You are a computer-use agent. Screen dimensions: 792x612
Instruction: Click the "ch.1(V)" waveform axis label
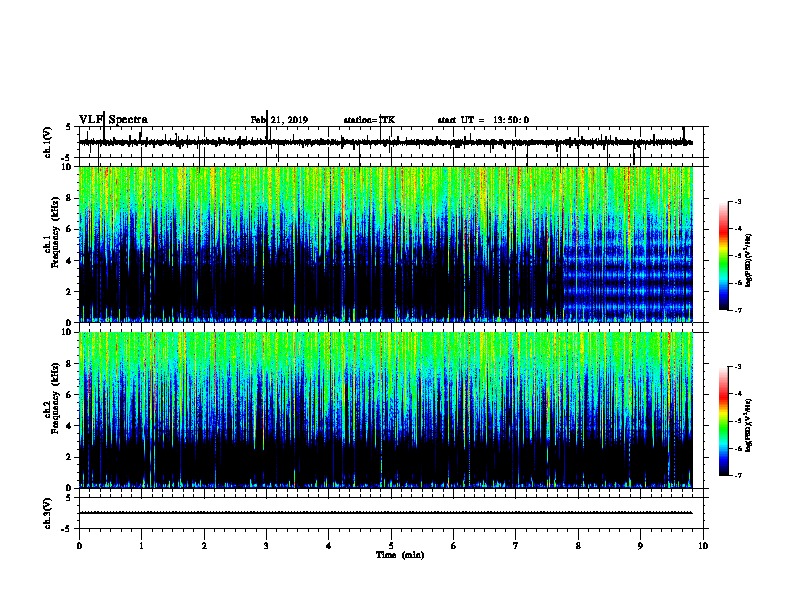[48, 142]
